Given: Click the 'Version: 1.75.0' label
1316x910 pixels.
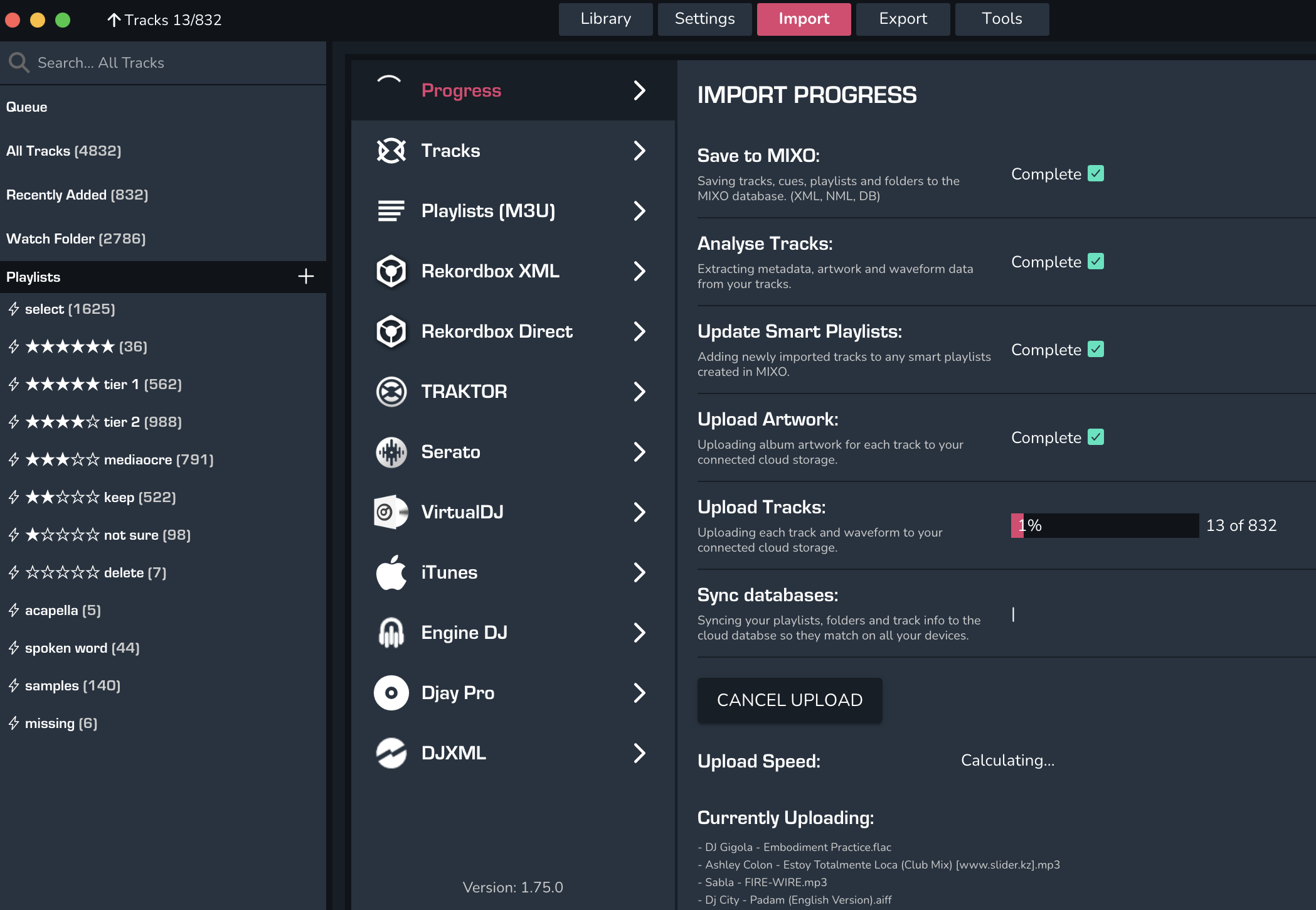Looking at the screenshot, I should 513,887.
